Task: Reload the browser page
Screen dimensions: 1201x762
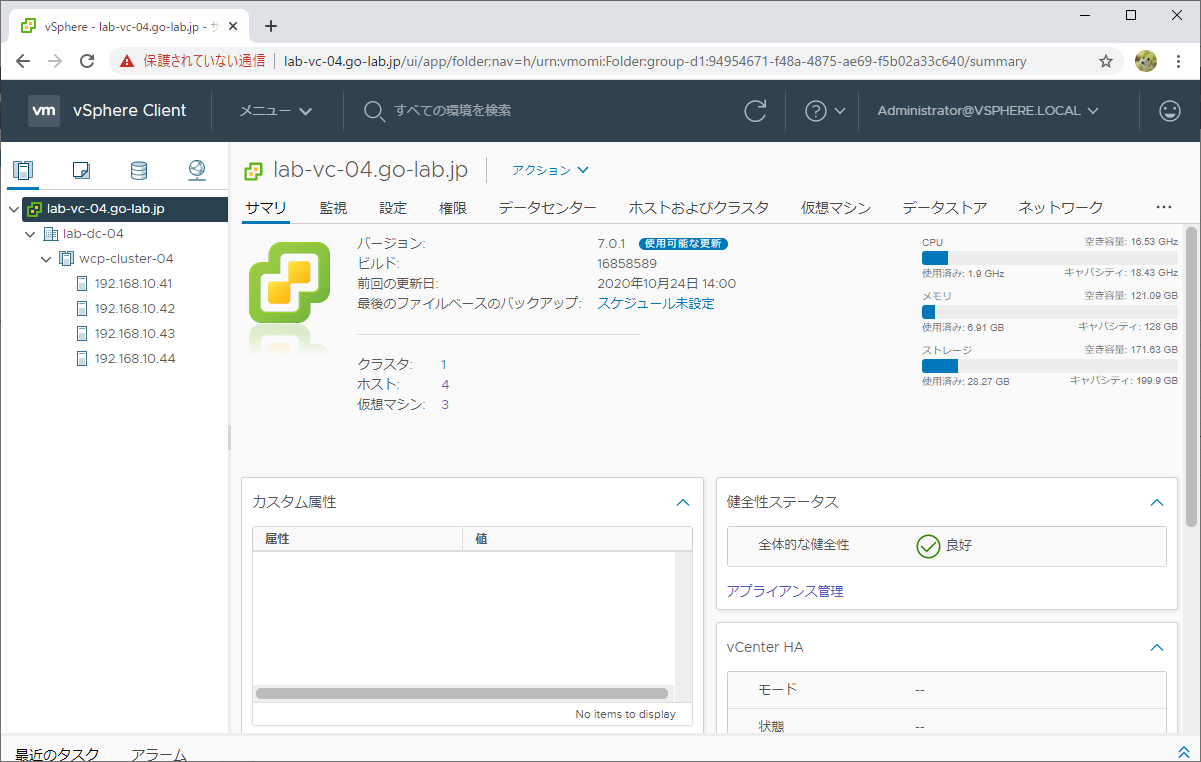Action: click(x=87, y=61)
